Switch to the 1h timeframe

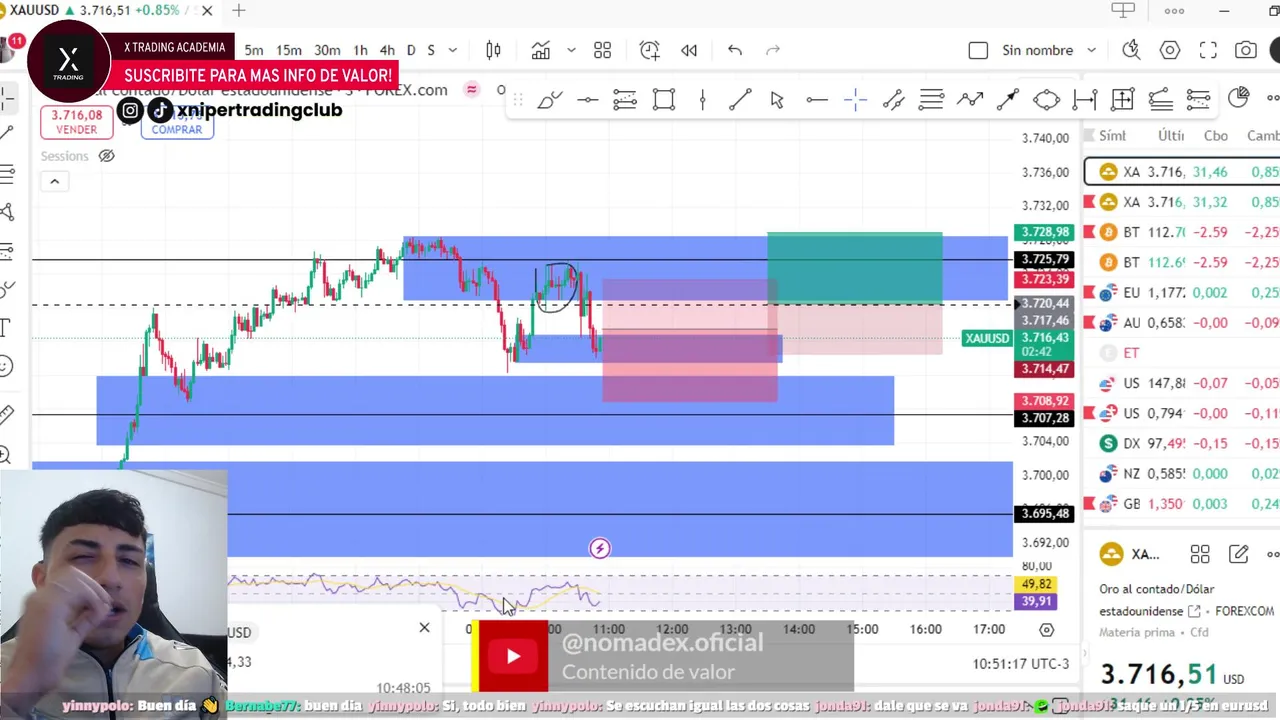pyautogui.click(x=360, y=50)
